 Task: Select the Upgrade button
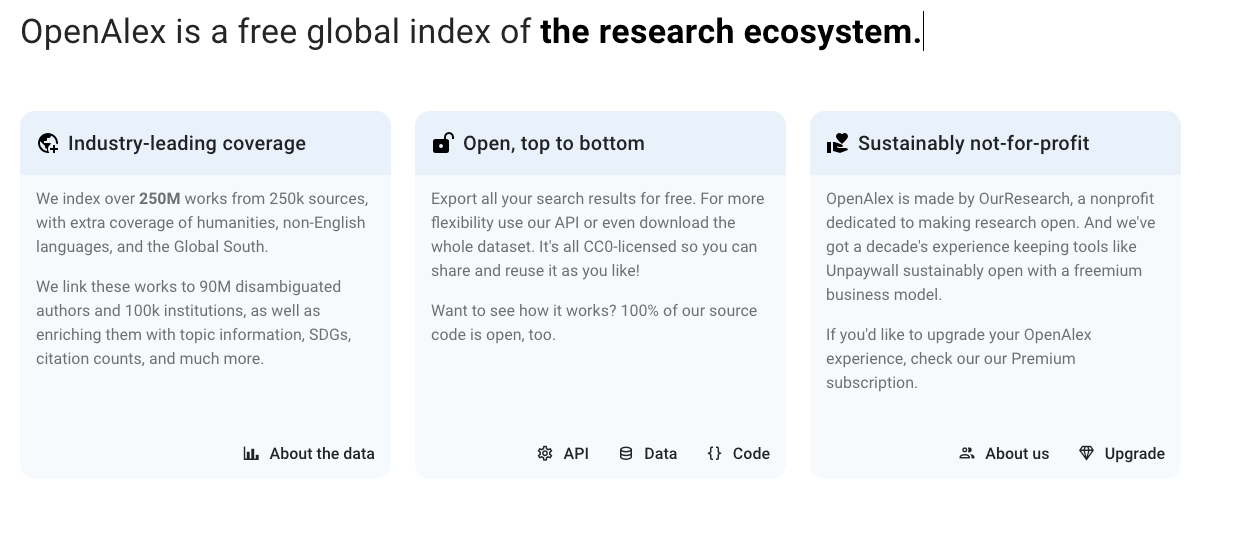(1122, 453)
